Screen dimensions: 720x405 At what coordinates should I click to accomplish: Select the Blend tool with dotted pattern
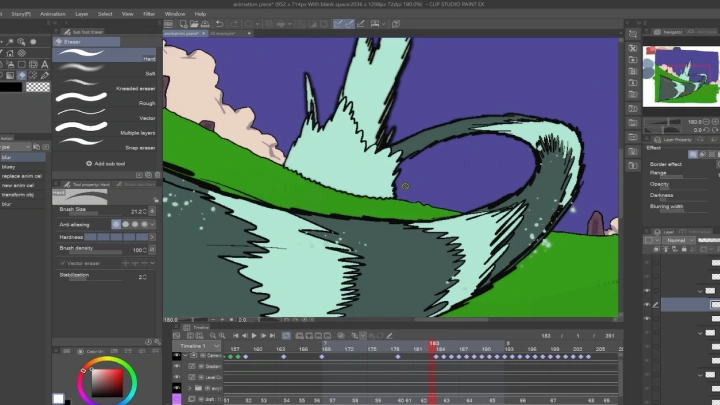pos(33,75)
